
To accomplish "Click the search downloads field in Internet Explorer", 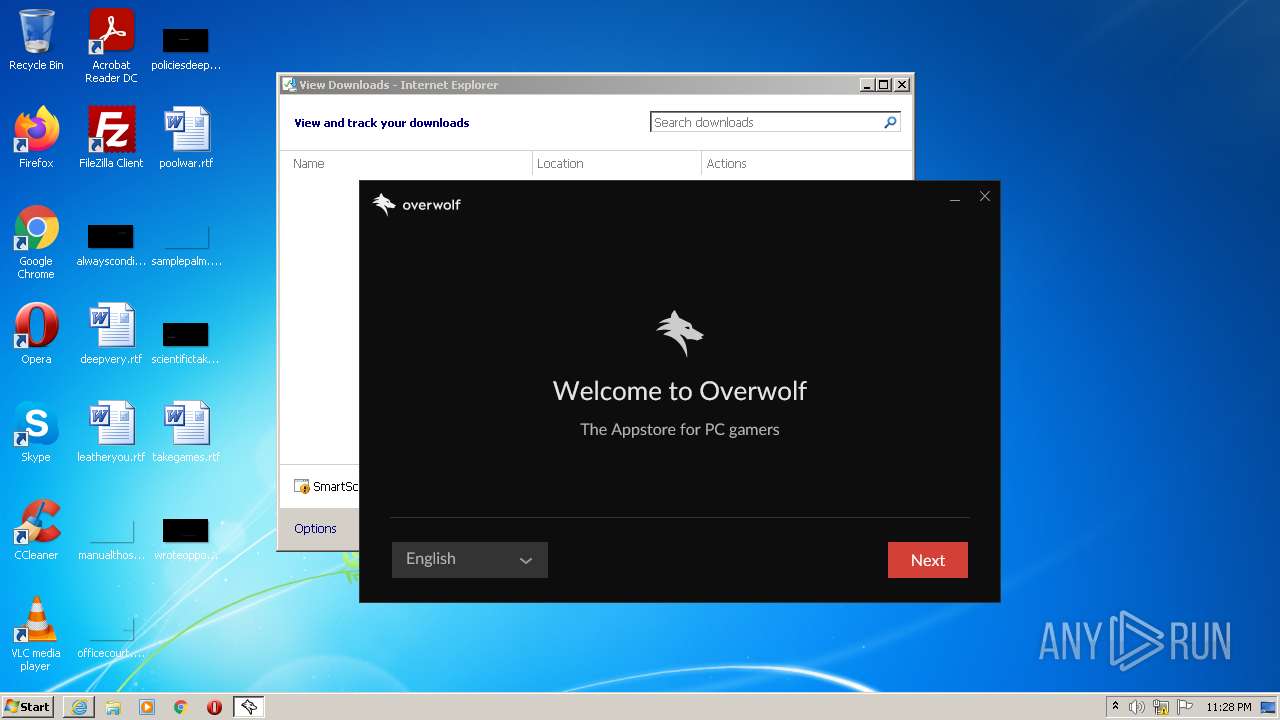I will coord(765,122).
